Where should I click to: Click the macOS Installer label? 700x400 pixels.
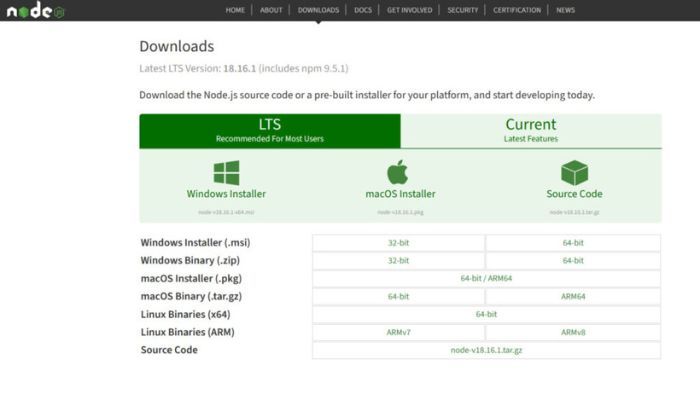(400, 194)
